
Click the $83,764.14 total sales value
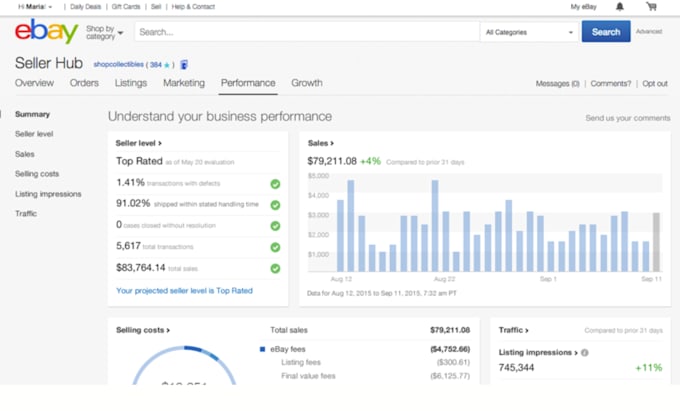[x=141, y=267]
